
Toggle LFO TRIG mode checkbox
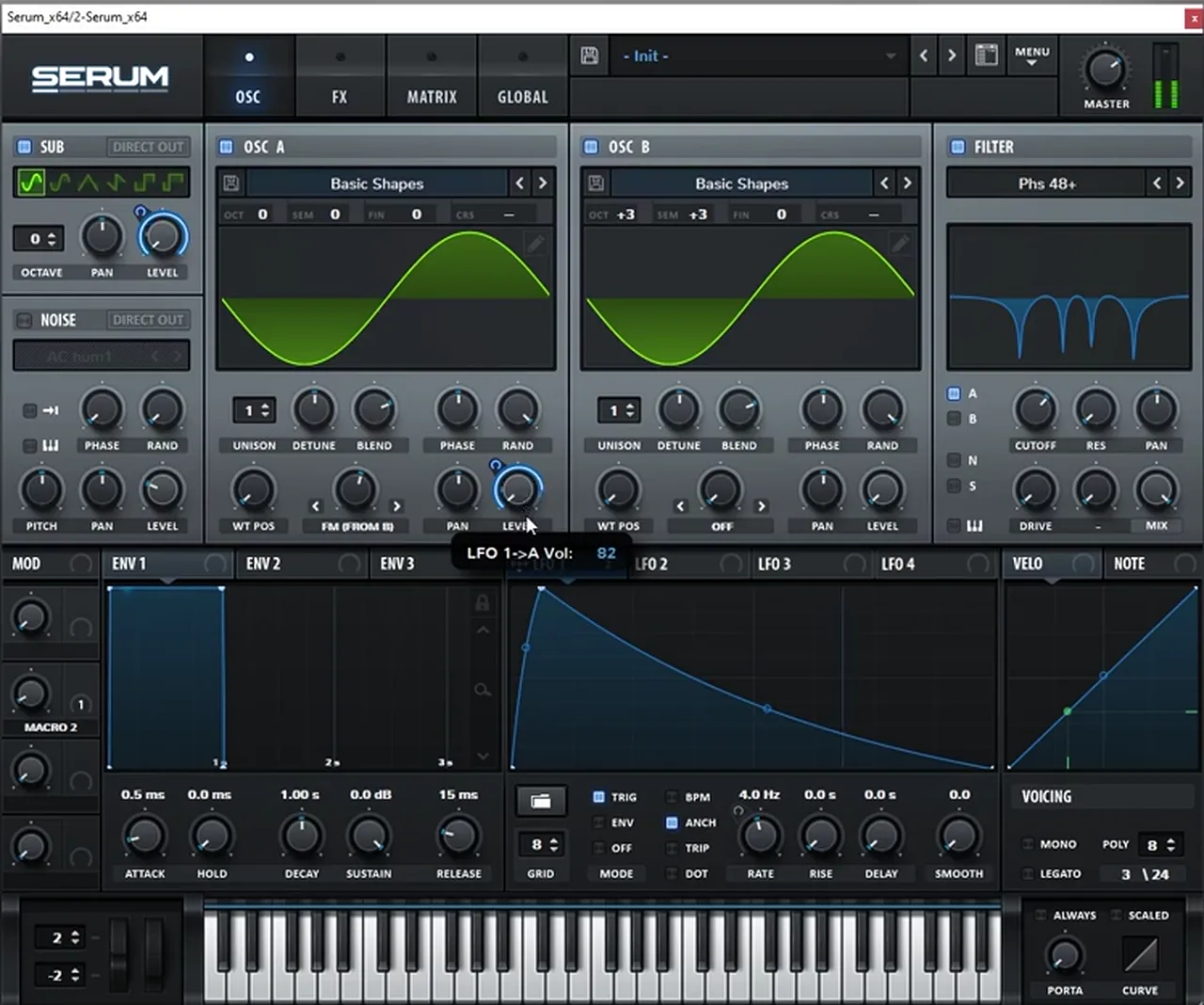[x=598, y=797]
